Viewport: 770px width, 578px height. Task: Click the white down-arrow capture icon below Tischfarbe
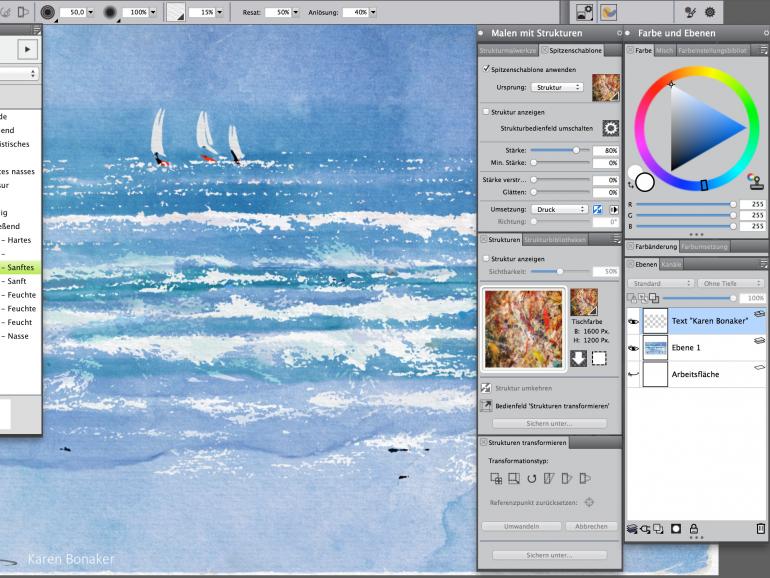578,358
